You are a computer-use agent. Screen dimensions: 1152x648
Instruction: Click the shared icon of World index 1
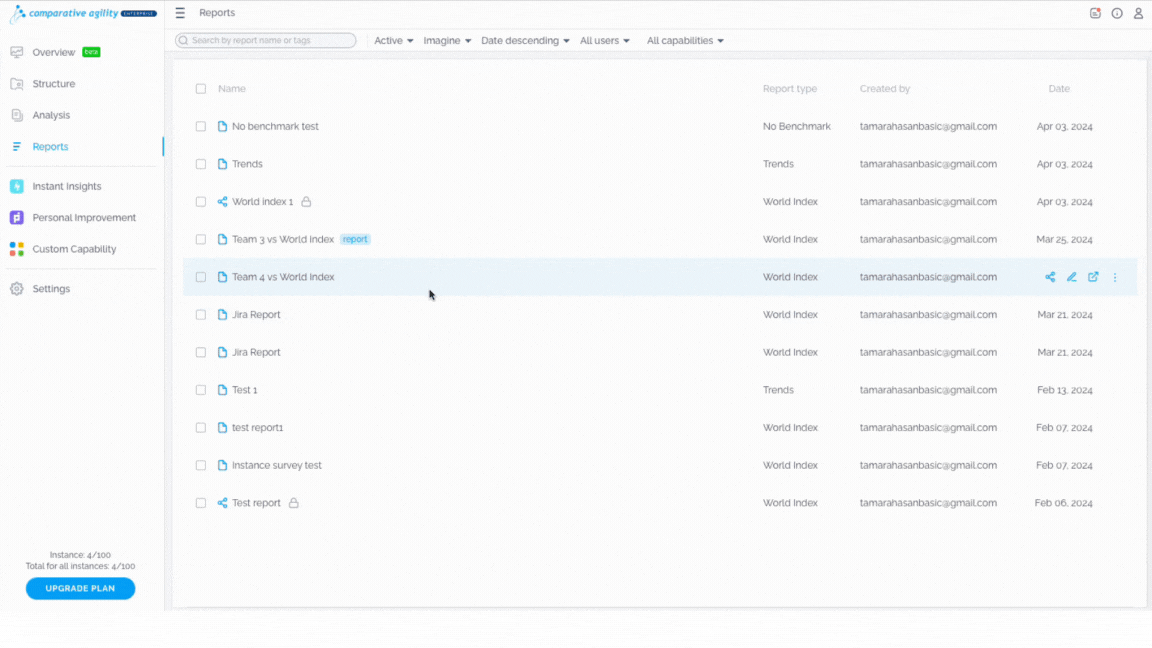click(x=223, y=201)
